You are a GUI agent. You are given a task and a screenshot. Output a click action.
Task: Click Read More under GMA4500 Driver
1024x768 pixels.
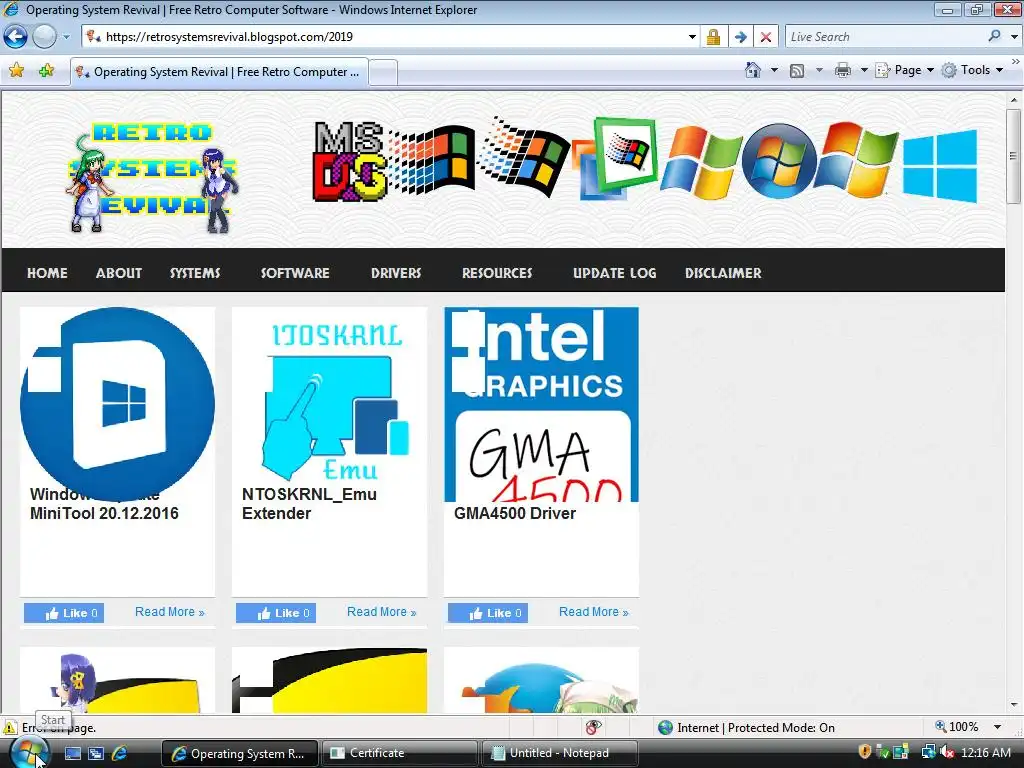click(594, 612)
